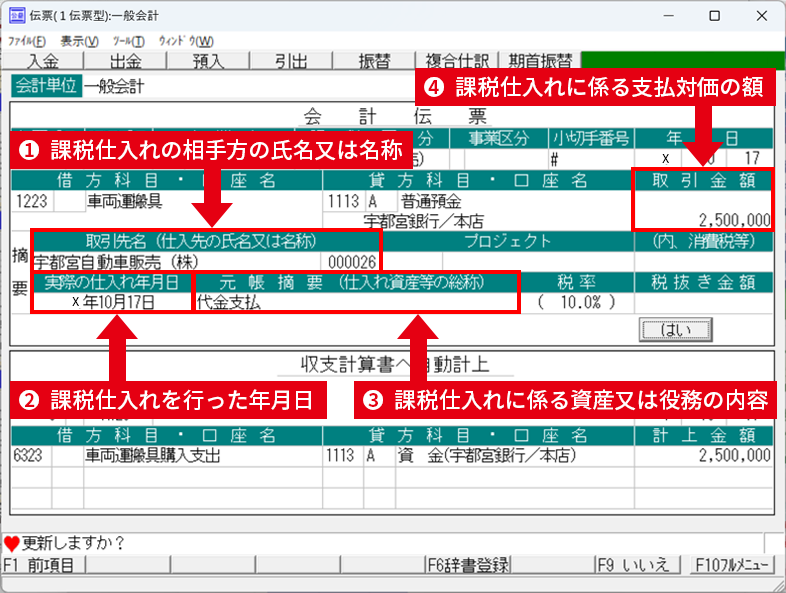Switch to the 振替 tab

(x=373, y=61)
